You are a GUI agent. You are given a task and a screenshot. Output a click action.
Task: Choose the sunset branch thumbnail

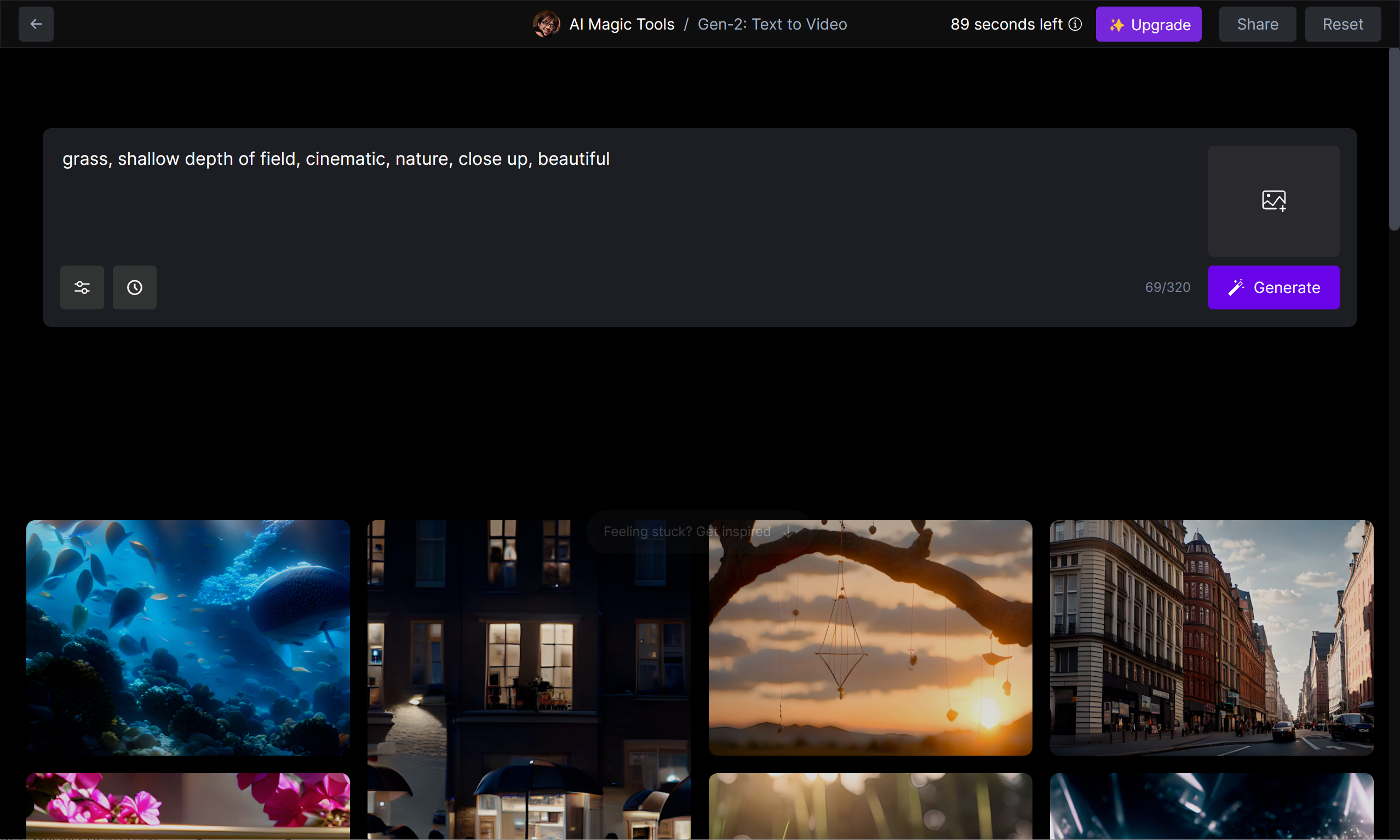(870, 637)
